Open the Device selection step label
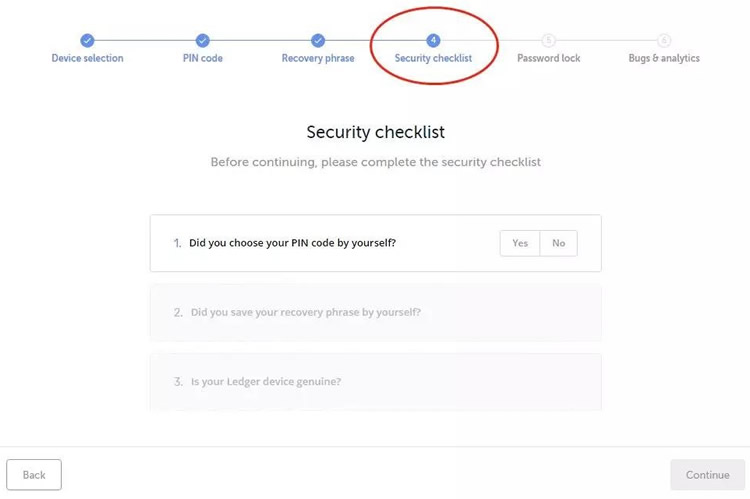This screenshot has width=750, height=499. click(x=87, y=58)
